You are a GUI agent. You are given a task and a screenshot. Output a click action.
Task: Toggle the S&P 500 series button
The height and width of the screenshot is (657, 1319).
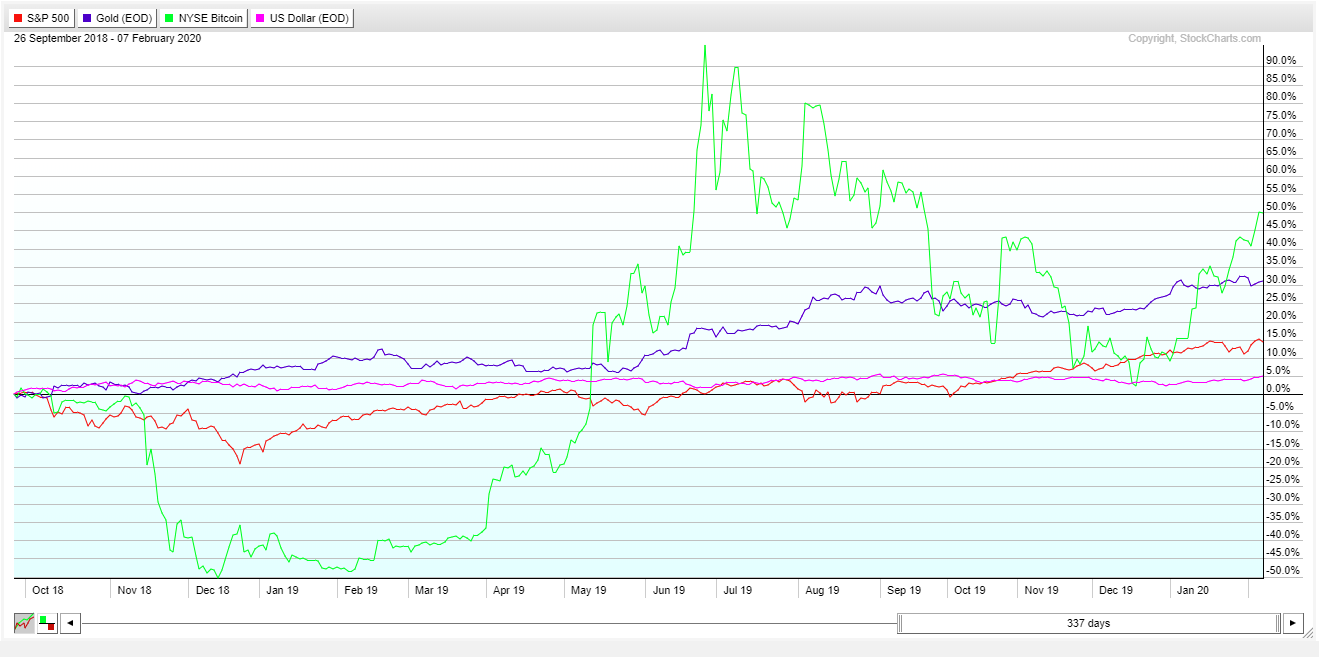tap(43, 18)
